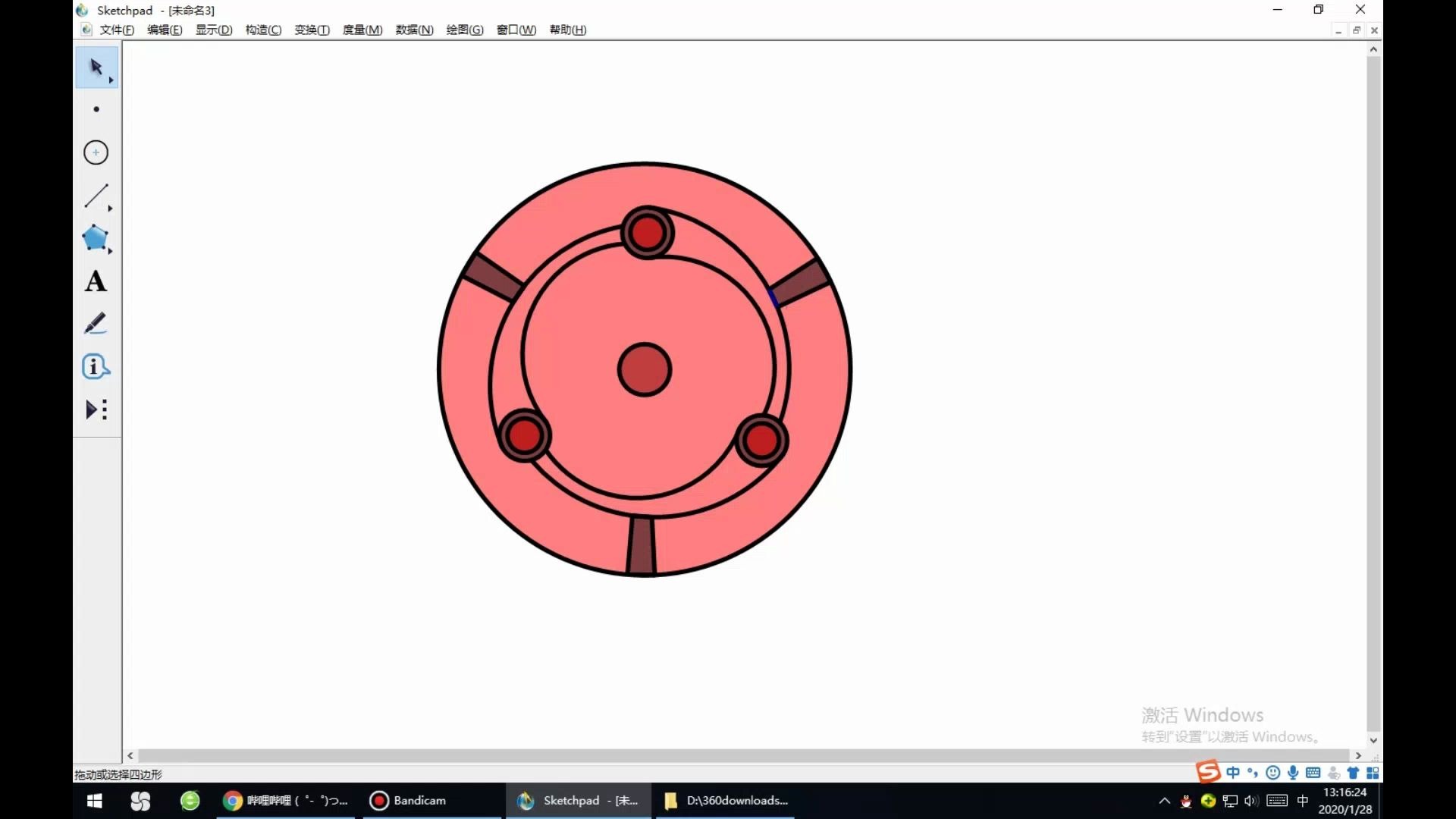Choose the Information tool
This screenshot has width=1456, height=819.
(x=96, y=367)
